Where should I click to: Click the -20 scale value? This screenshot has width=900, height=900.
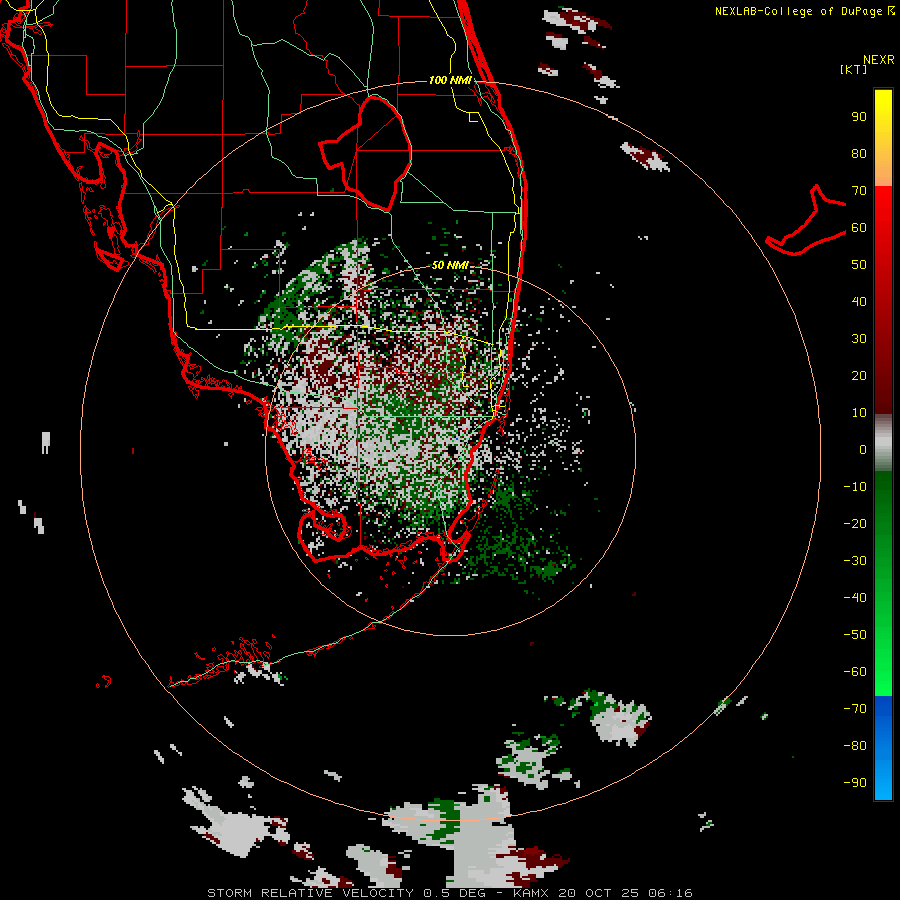[855, 524]
